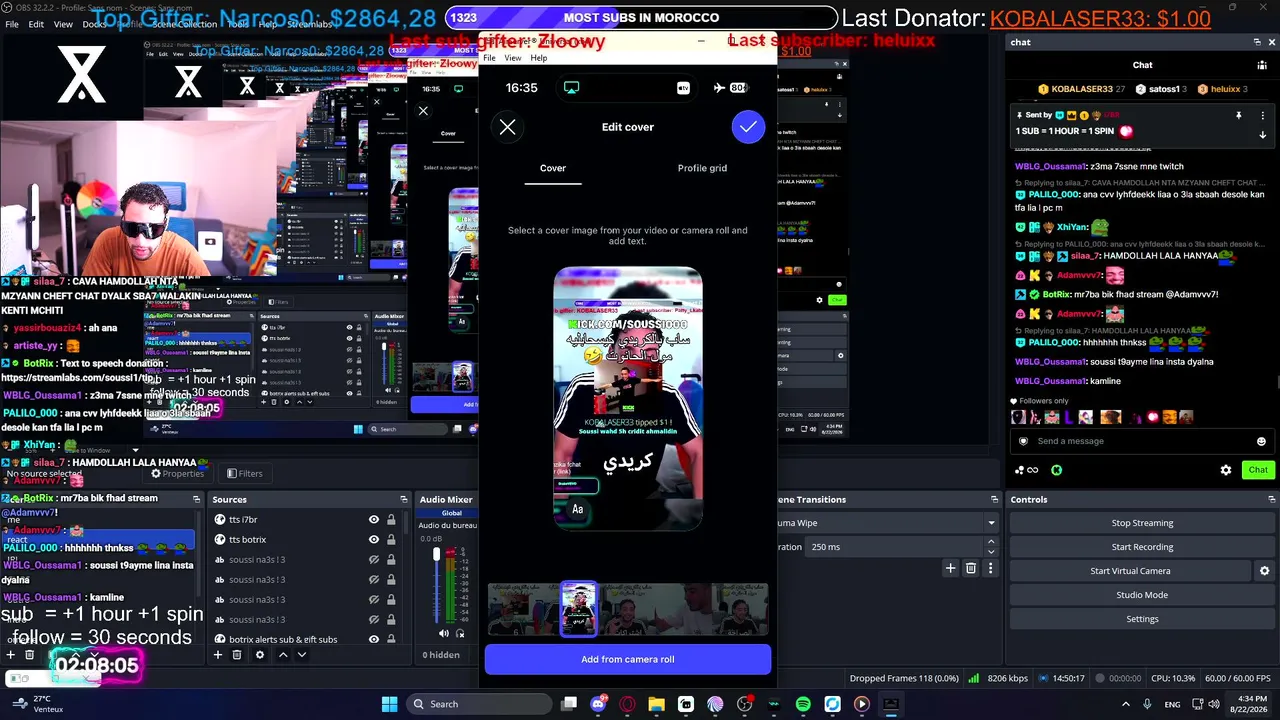Open pinned message three-dot menu

coord(1262,116)
